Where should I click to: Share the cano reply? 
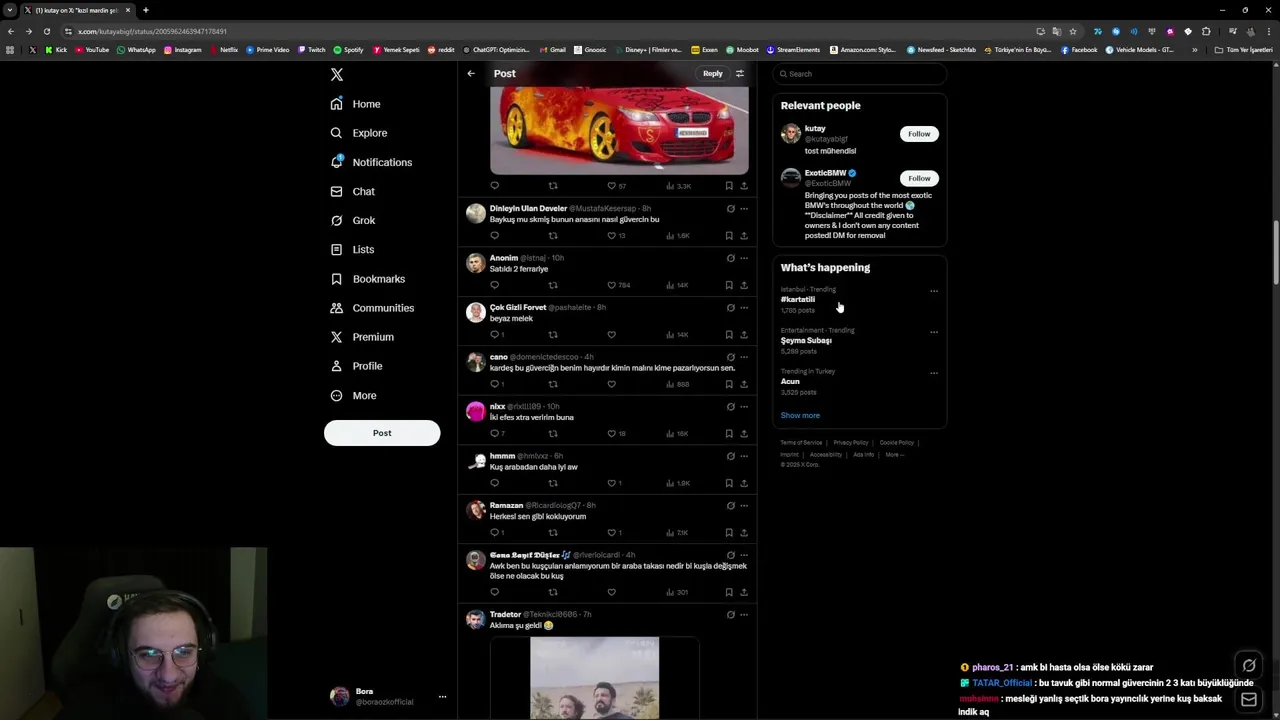coord(744,384)
